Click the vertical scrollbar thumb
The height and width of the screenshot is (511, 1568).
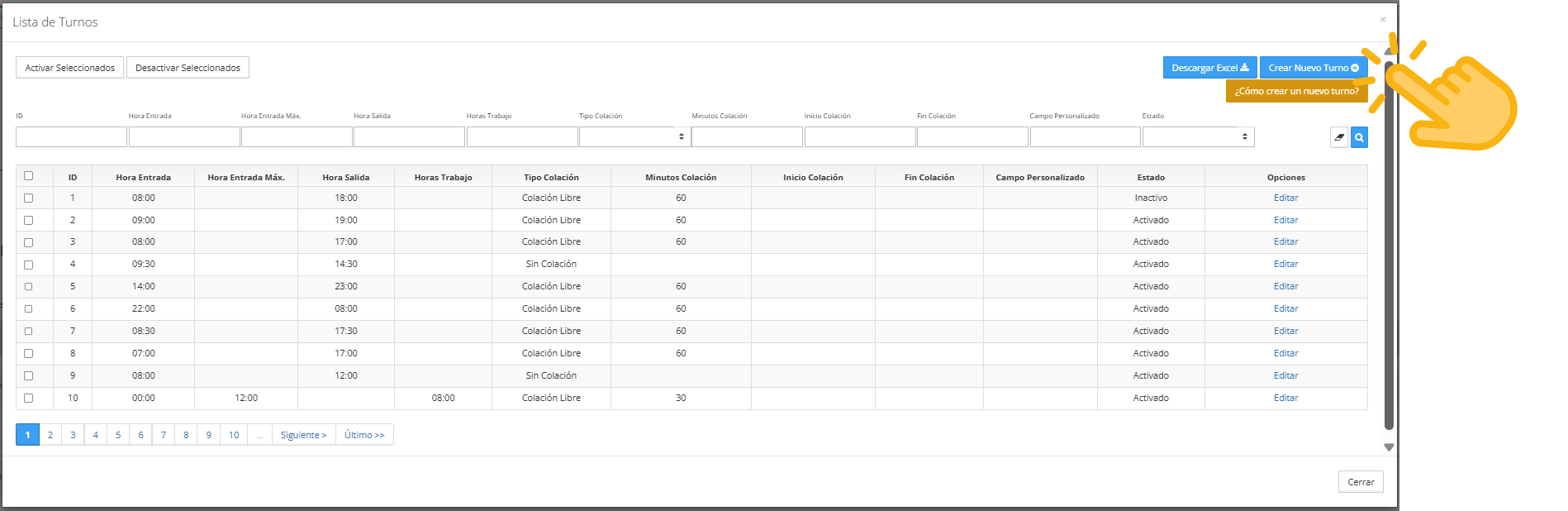1389,245
